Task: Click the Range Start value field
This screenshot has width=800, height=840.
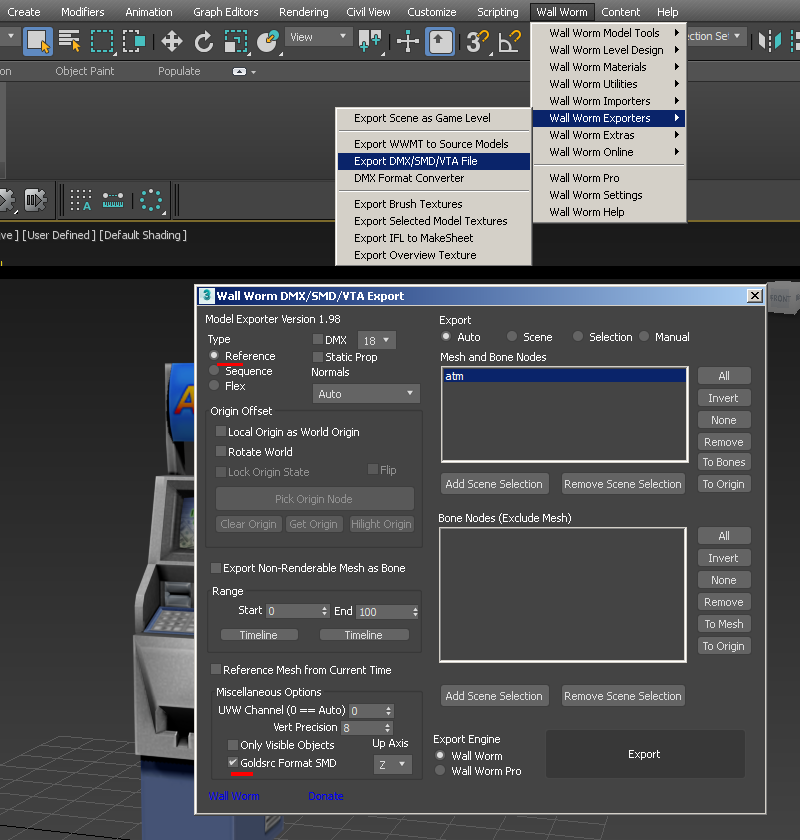Action: pyautogui.click(x=293, y=611)
